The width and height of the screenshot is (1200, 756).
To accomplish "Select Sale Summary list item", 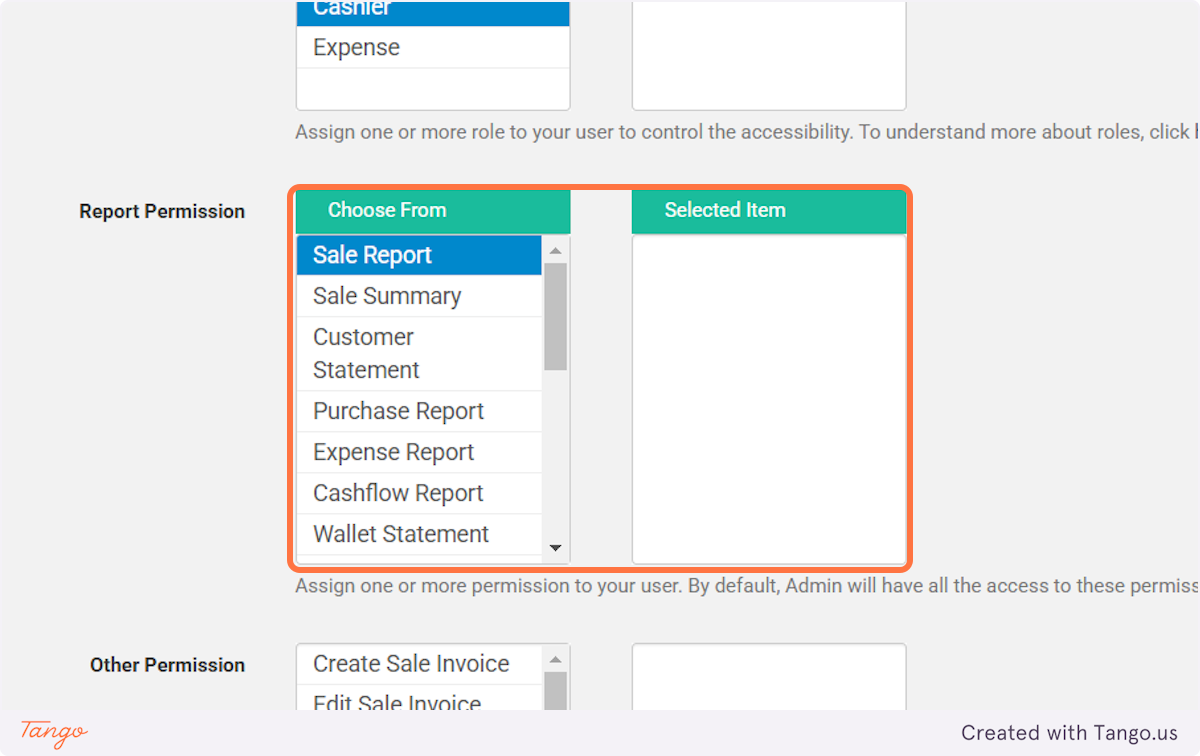I will click(419, 296).
